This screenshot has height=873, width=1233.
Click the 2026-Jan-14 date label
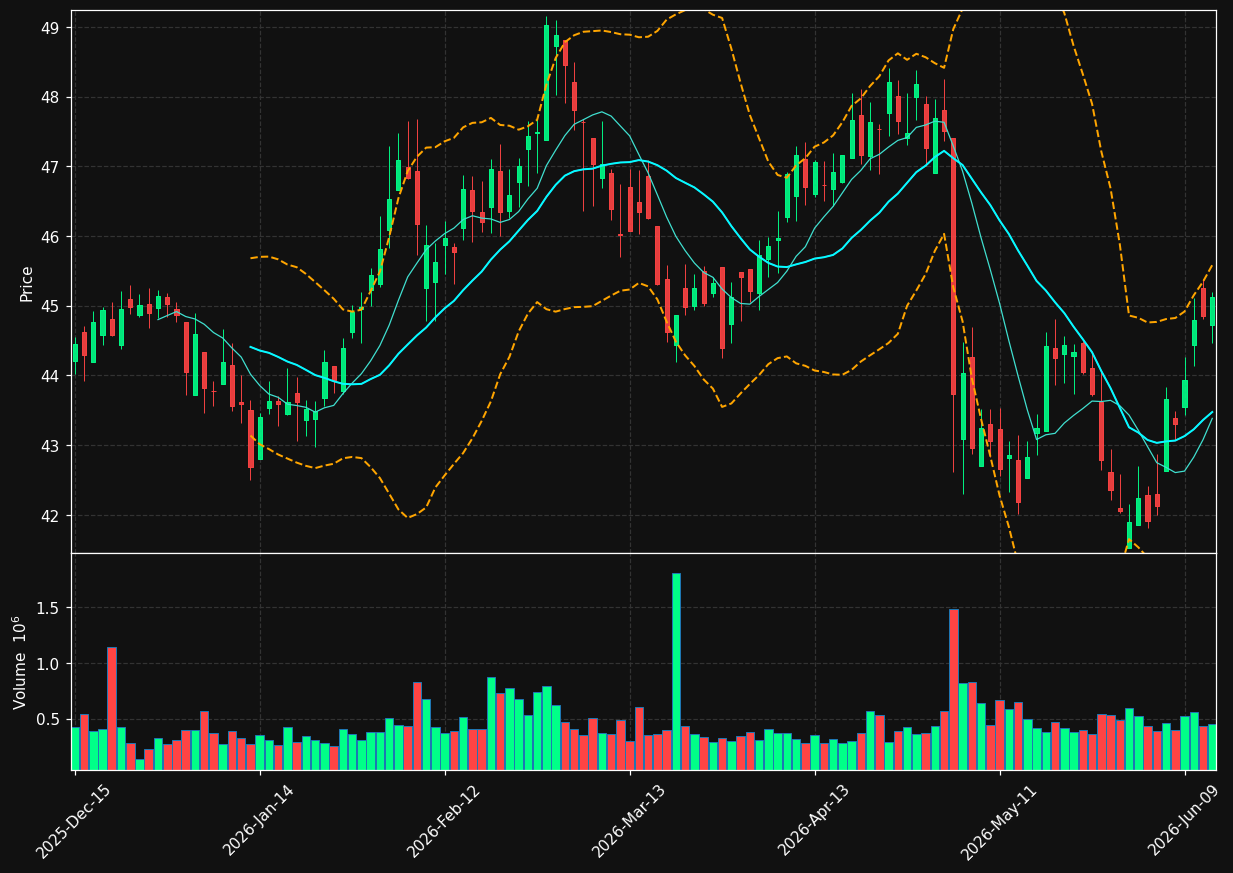coord(258,820)
